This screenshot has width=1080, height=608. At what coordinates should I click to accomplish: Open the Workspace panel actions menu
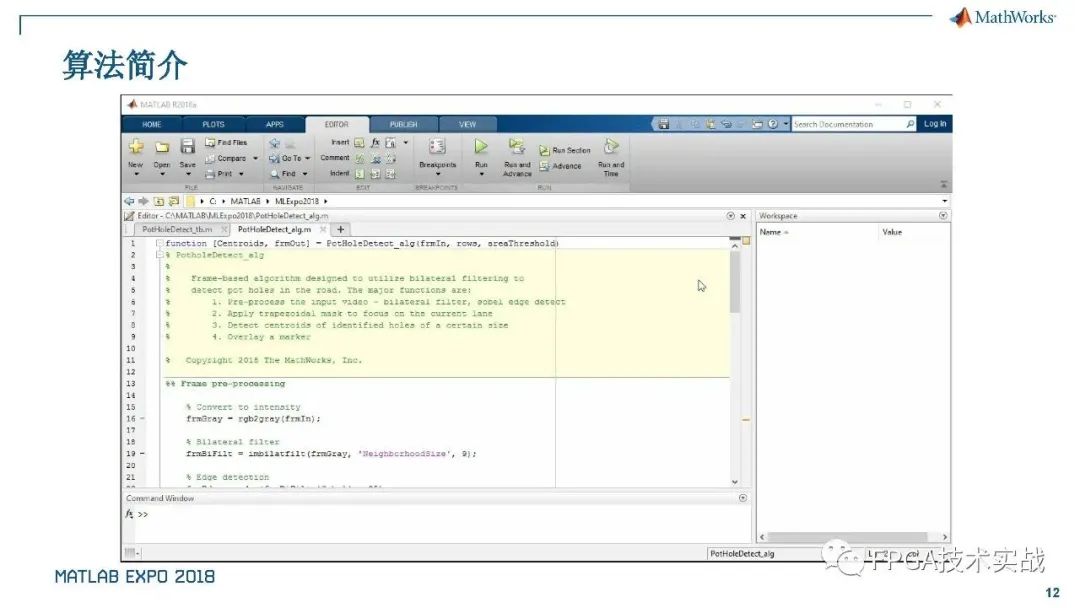pyautogui.click(x=943, y=216)
